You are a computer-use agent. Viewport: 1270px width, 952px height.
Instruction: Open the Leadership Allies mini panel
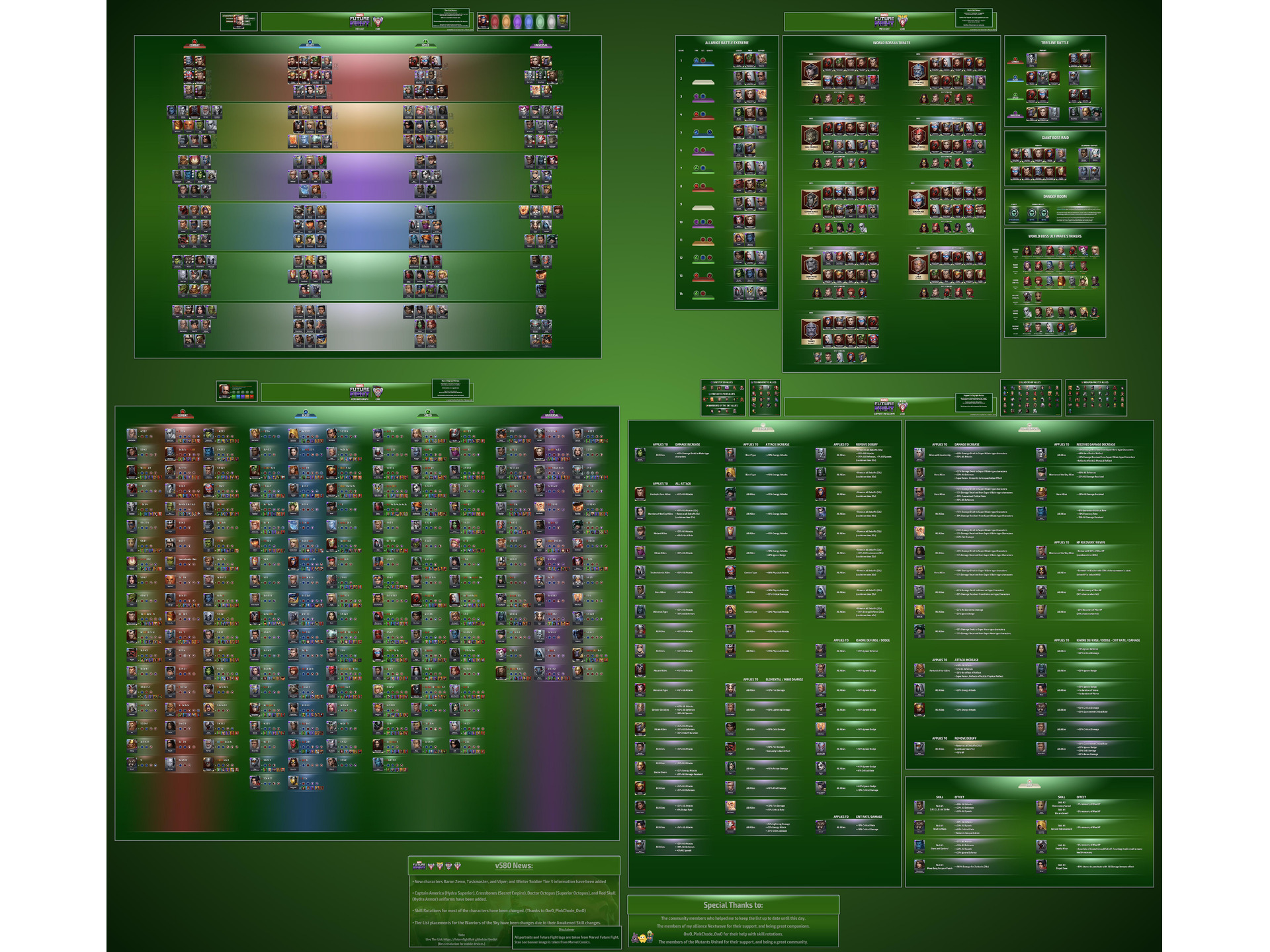1031,397
